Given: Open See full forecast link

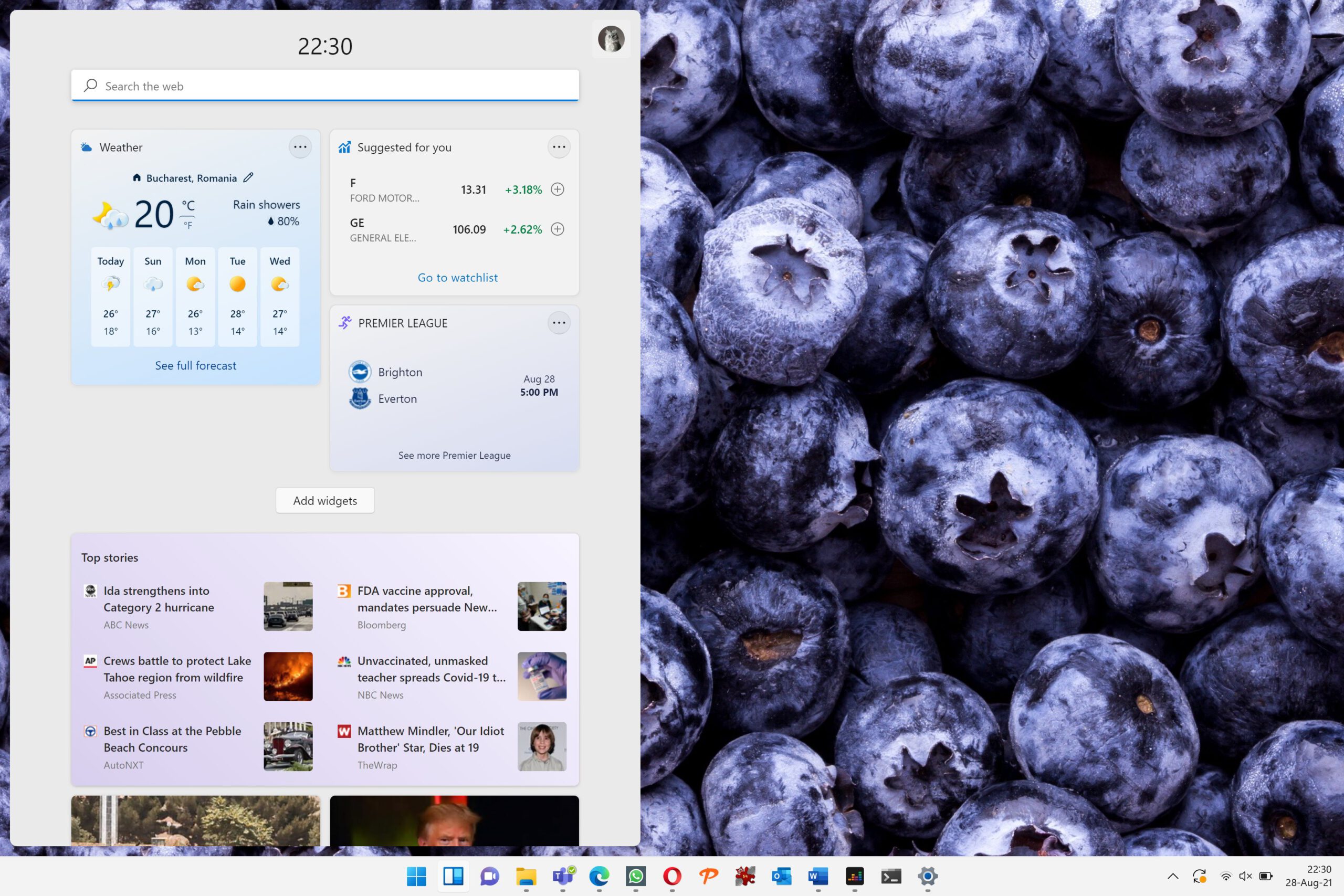Looking at the screenshot, I should click(195, 366).
